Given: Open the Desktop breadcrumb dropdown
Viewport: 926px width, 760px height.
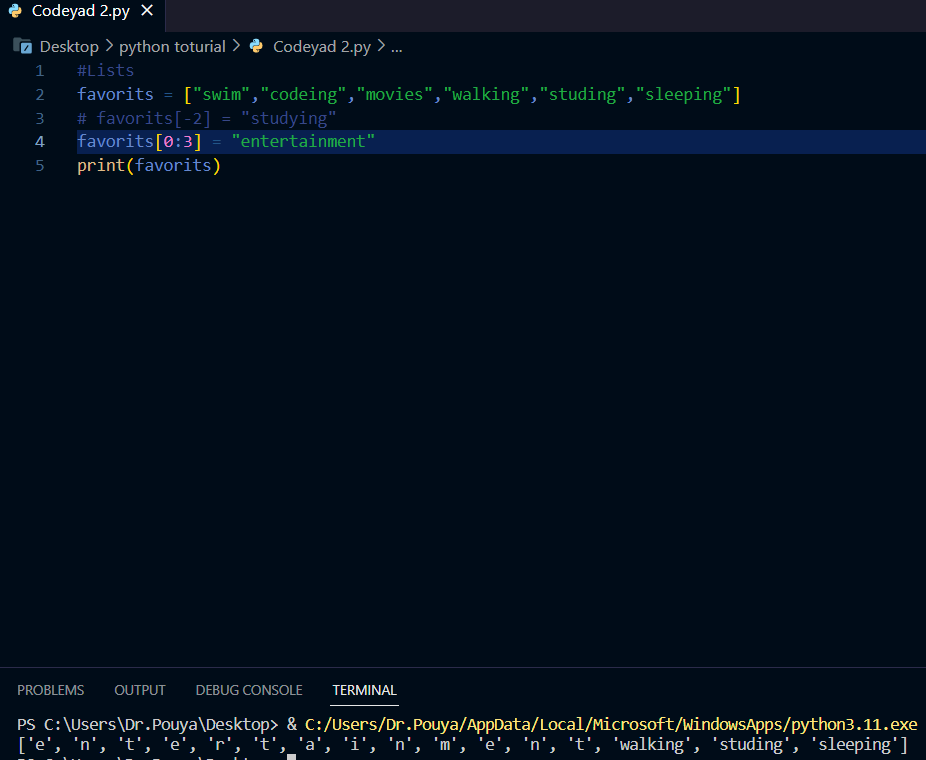Looking at the screenshot, I should [69, 46].
